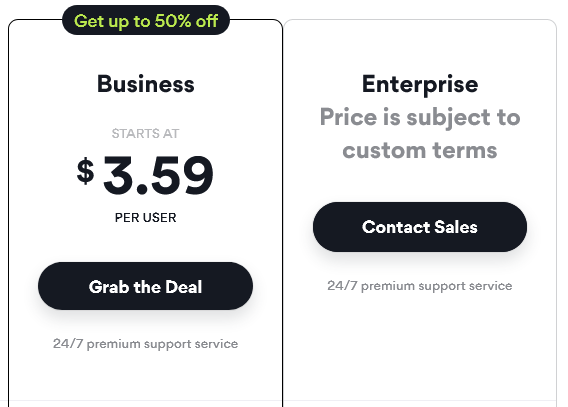The image size is (568, 407).
Task: Click 24/7 premium support text under Enterprise
Action: 420,286
